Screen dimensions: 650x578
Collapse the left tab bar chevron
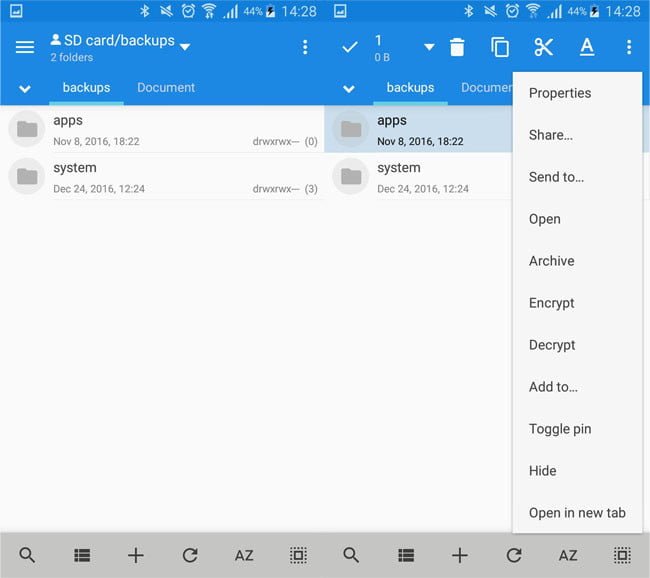tap(25, 88)
